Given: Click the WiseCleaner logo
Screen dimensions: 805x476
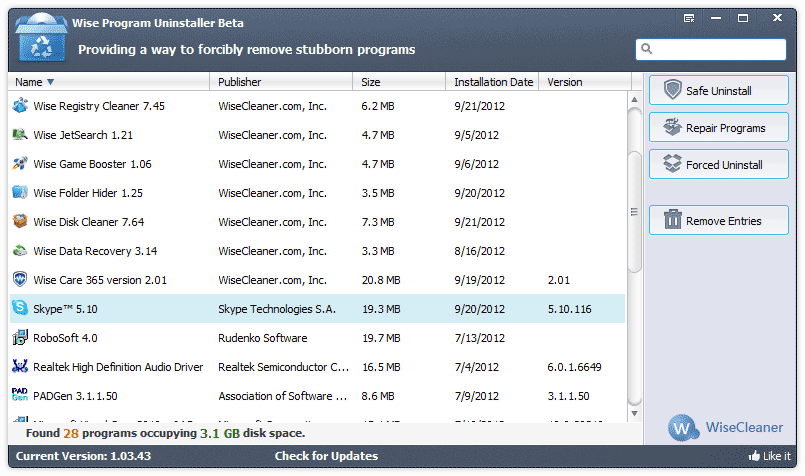Looking at the screenshot, I should [726, 427].
